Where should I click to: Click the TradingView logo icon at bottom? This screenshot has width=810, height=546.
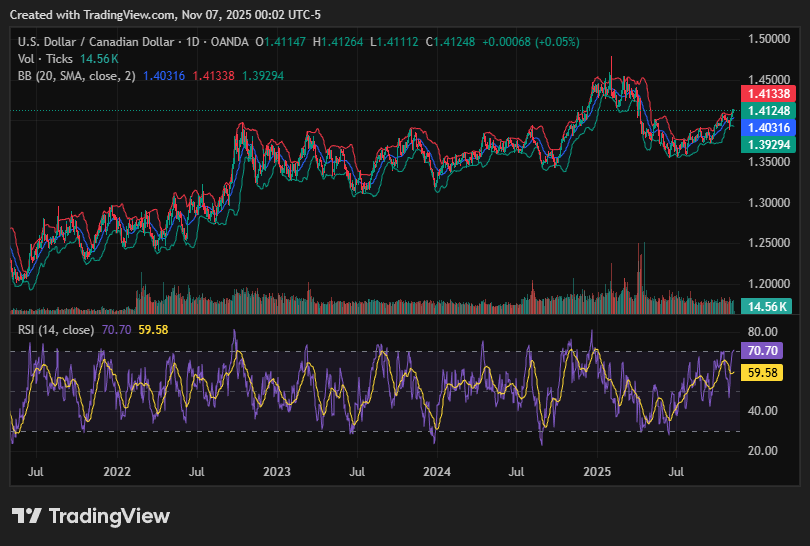[27, 516]
